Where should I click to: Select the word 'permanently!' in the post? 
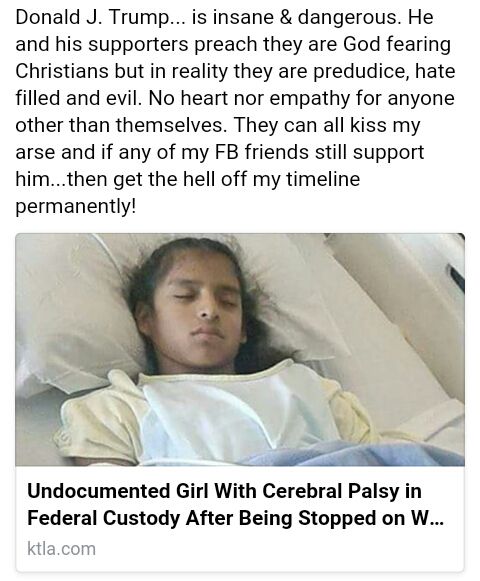click(76, 206)
